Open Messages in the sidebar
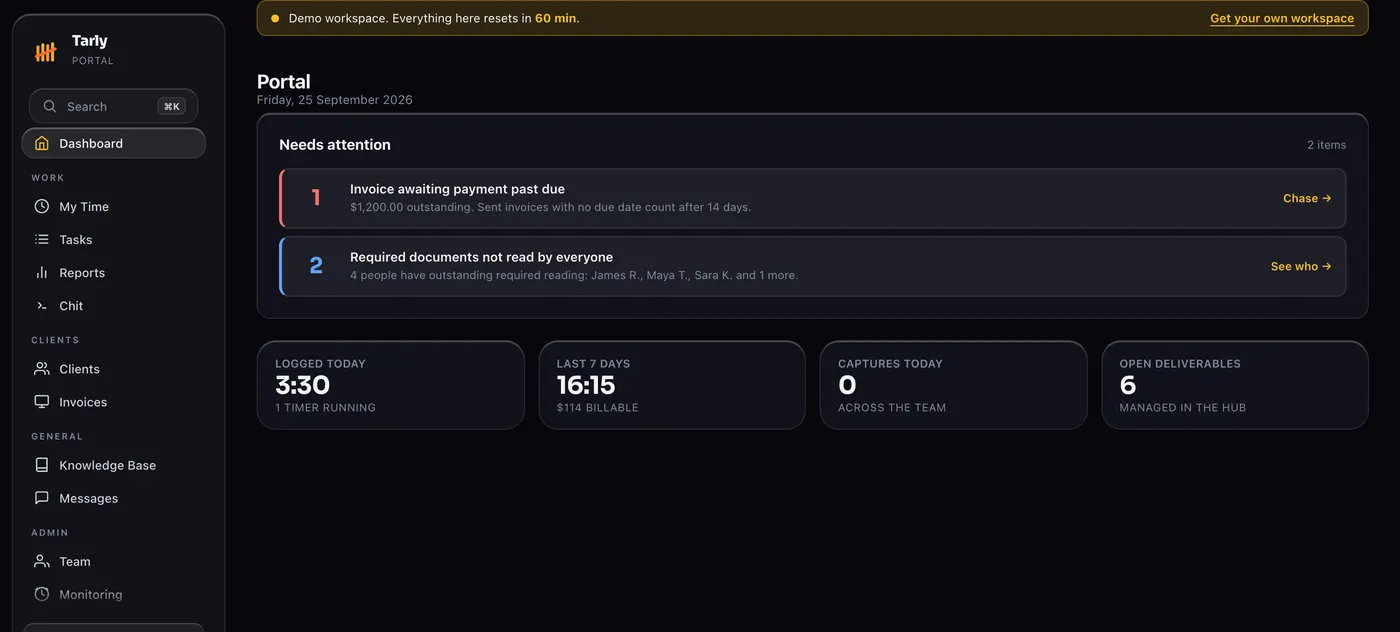Image resolution: width=1400 pixels, height=632 pixels. tap(114, 497)
